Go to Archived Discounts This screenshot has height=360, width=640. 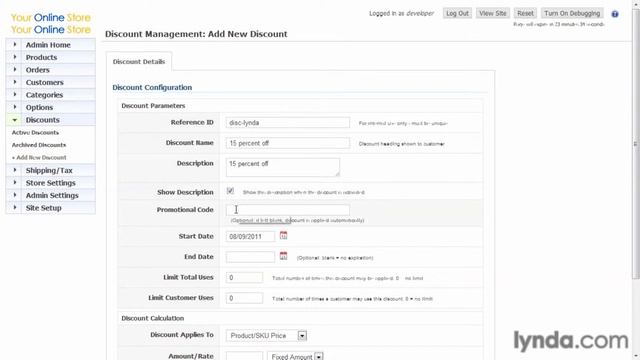pyautogui.click(x=39, y=145)
